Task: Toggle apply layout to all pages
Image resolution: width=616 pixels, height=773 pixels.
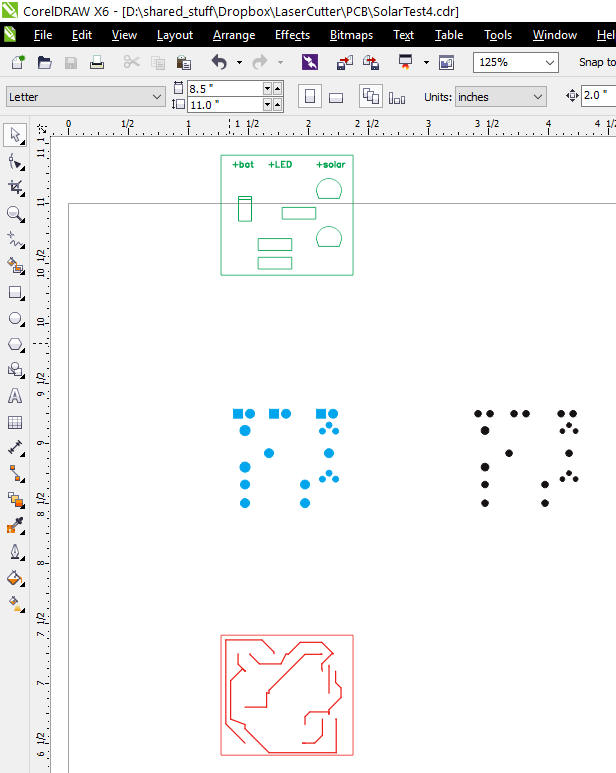Action: [371, 97]
